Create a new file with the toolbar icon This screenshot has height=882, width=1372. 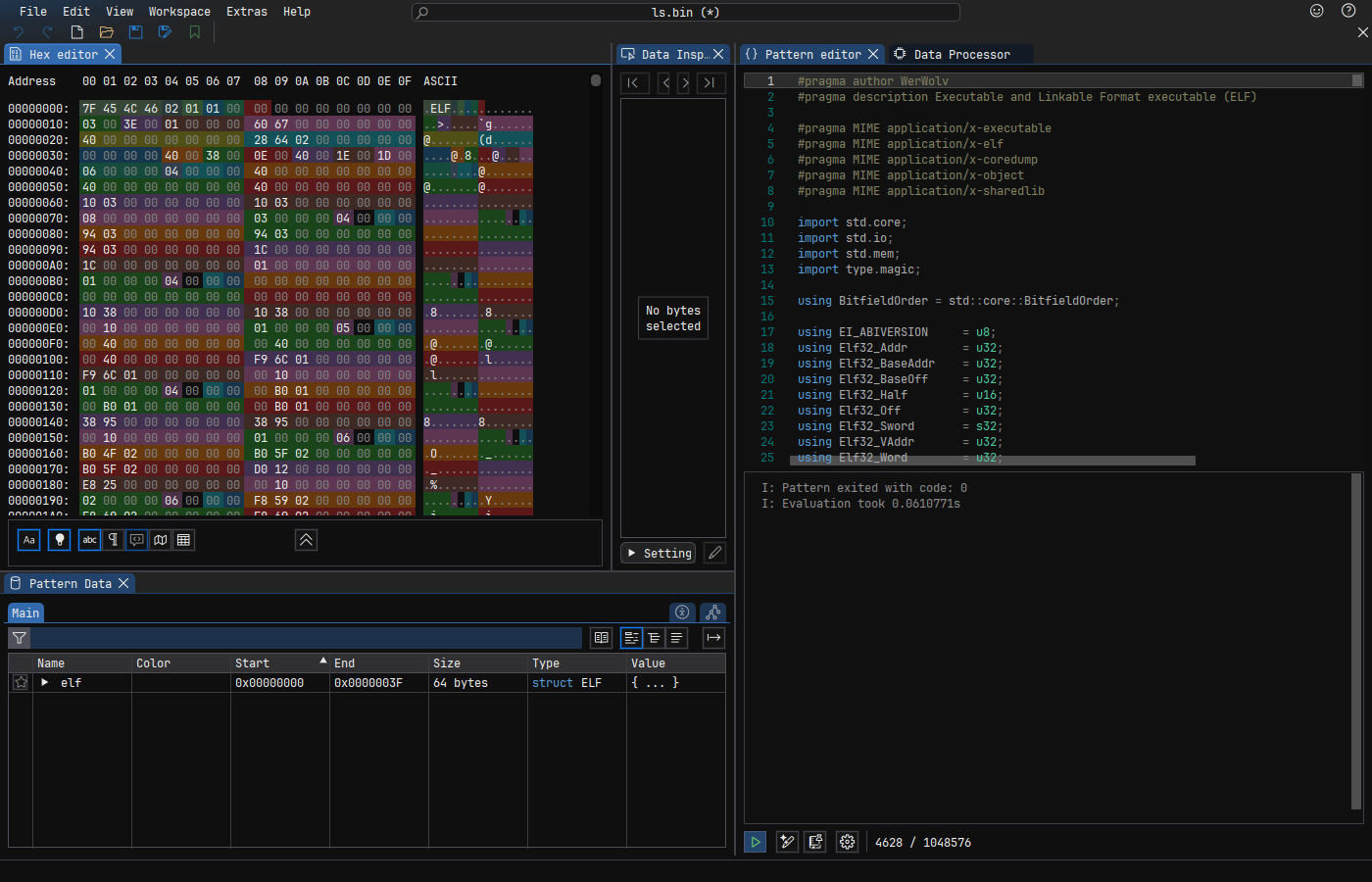click(76, 32)
